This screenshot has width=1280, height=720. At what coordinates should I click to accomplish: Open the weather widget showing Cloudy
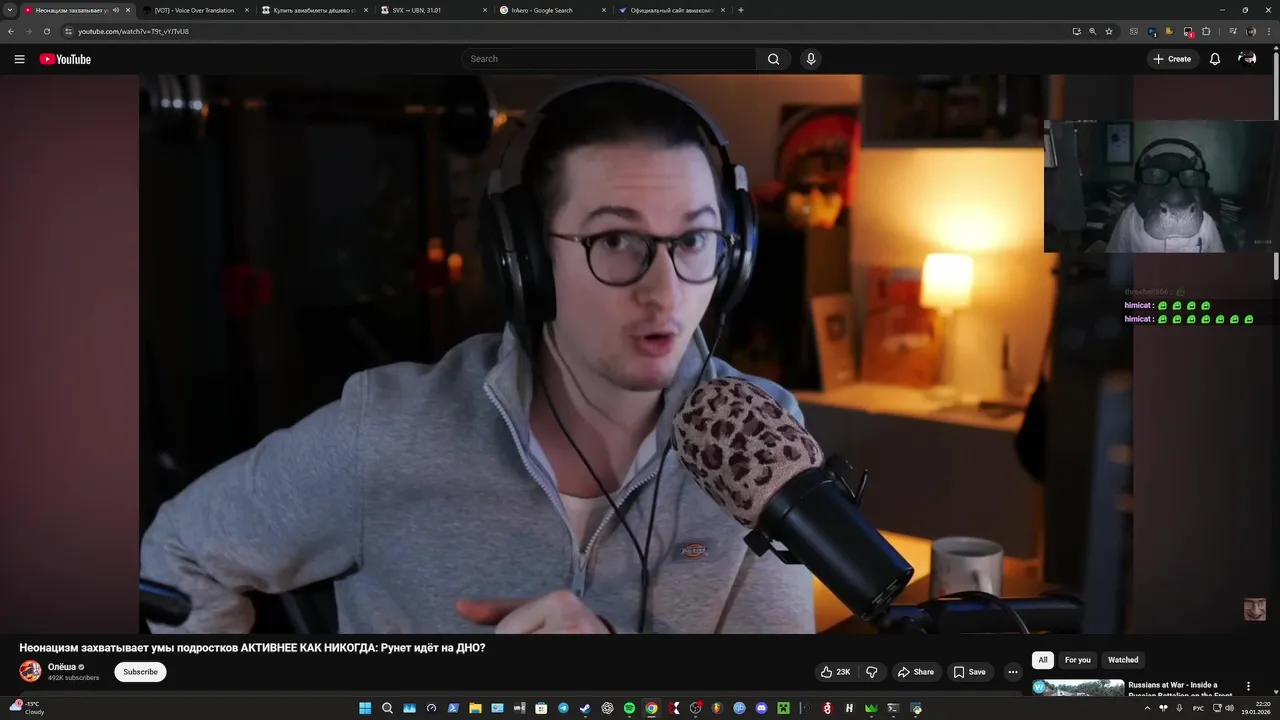coord(27,708)
